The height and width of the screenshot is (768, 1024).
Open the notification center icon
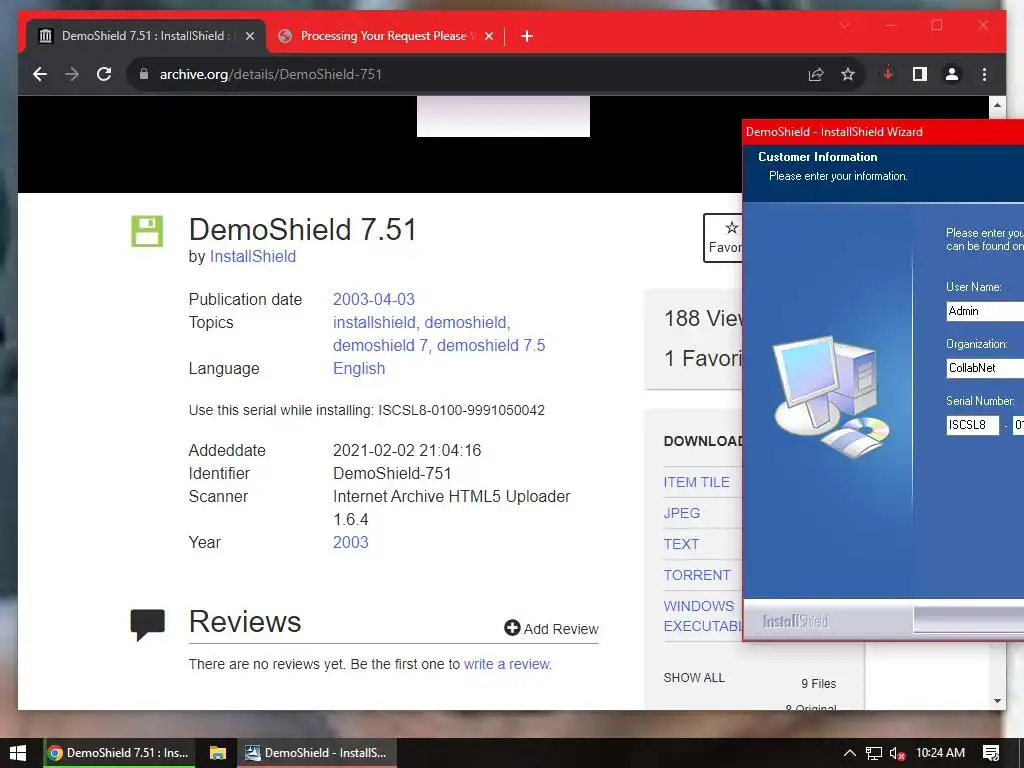(x=991, y=753)
